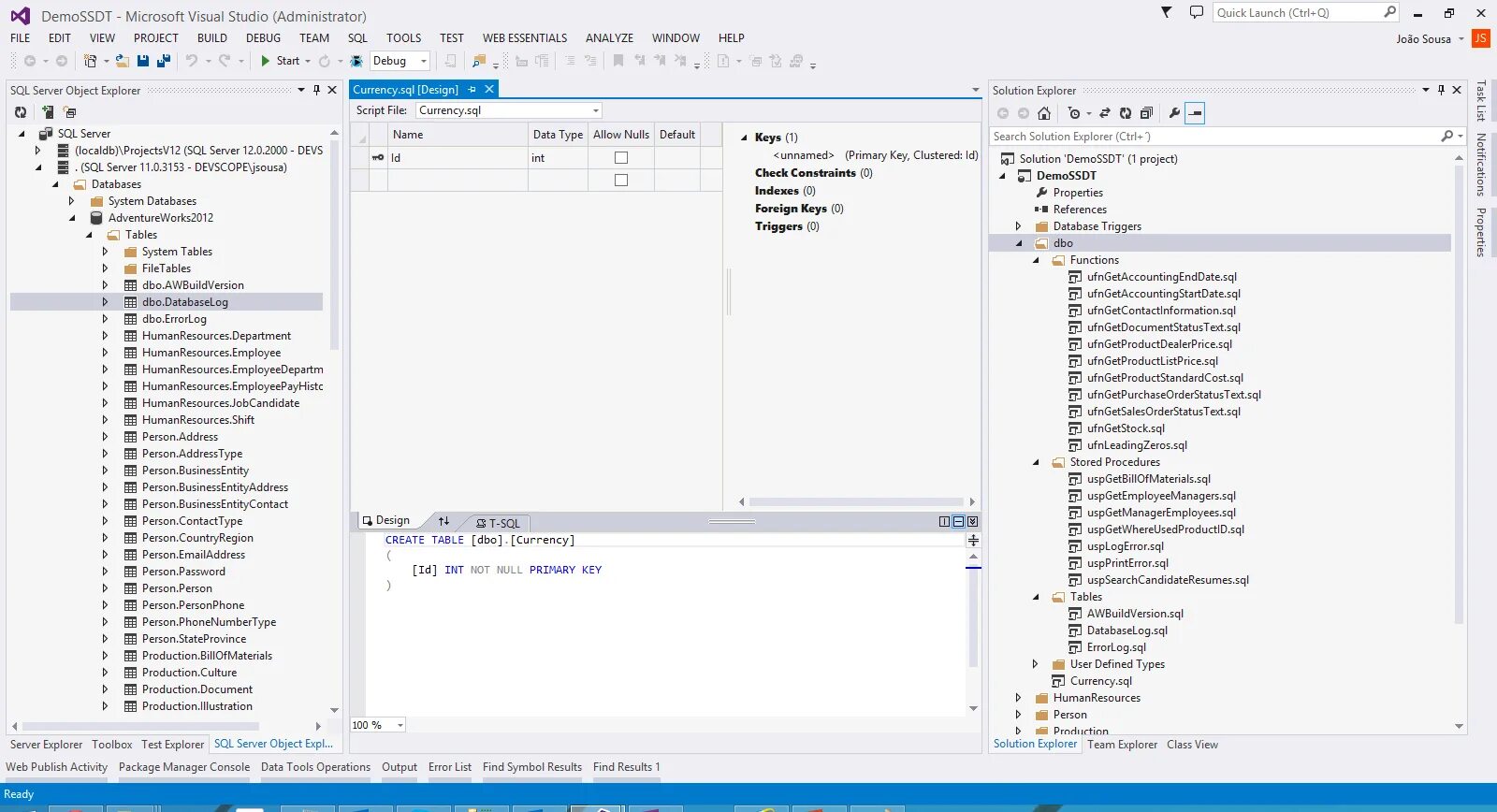
Task: Open the Notifications side tab
Action: 1481,165
